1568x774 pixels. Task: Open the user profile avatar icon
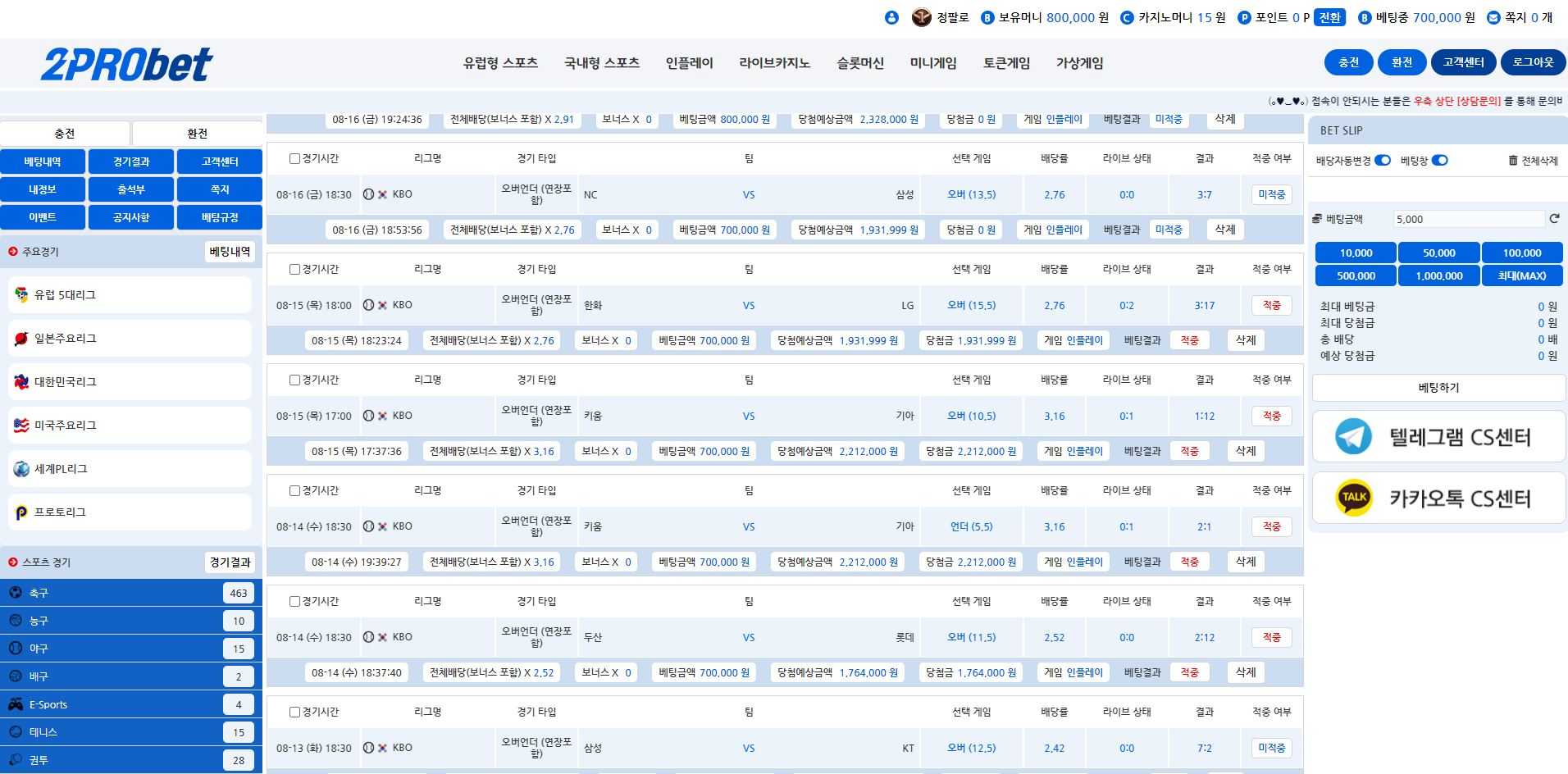892,17
